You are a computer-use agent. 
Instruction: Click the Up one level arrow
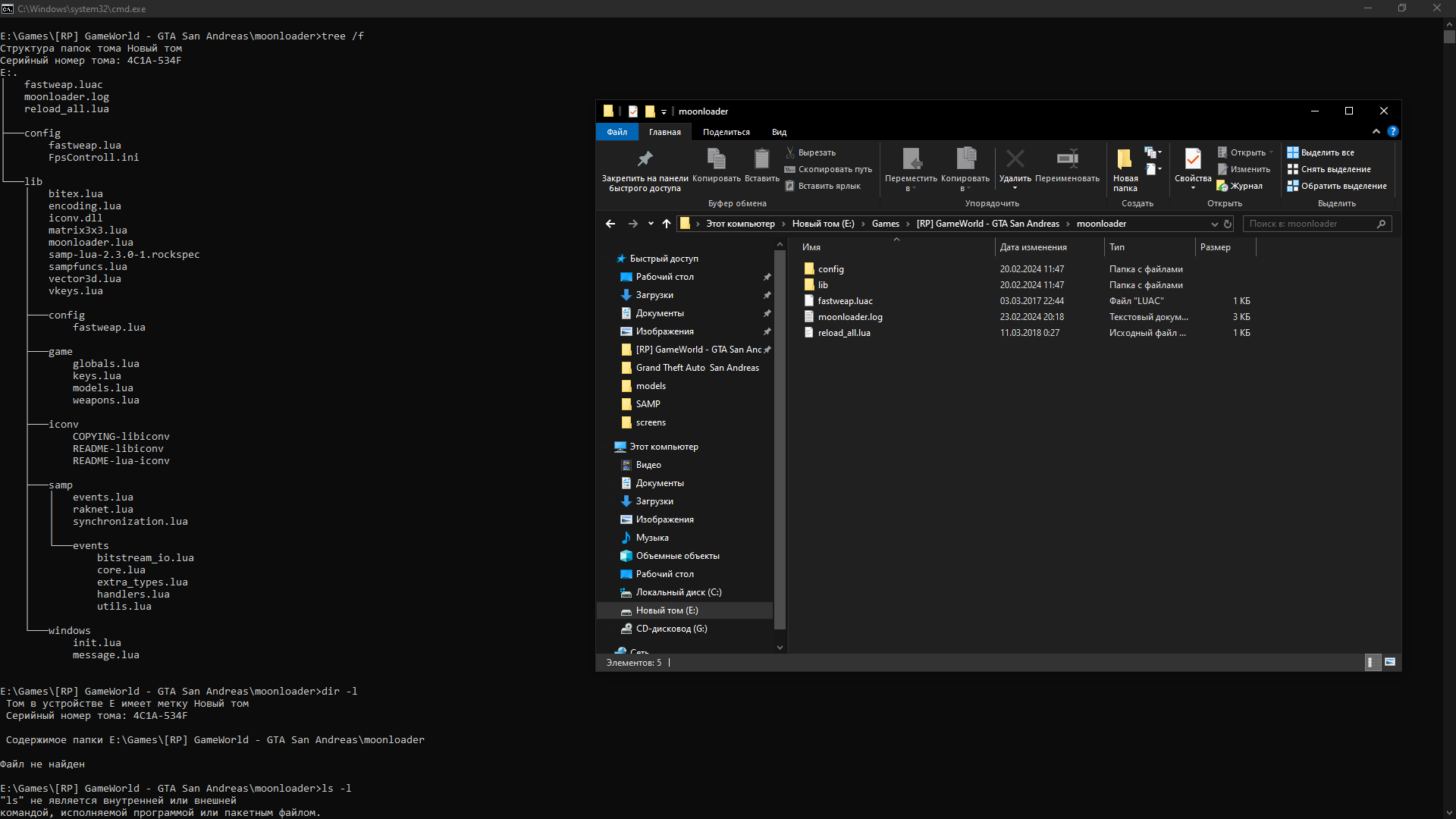667,224
